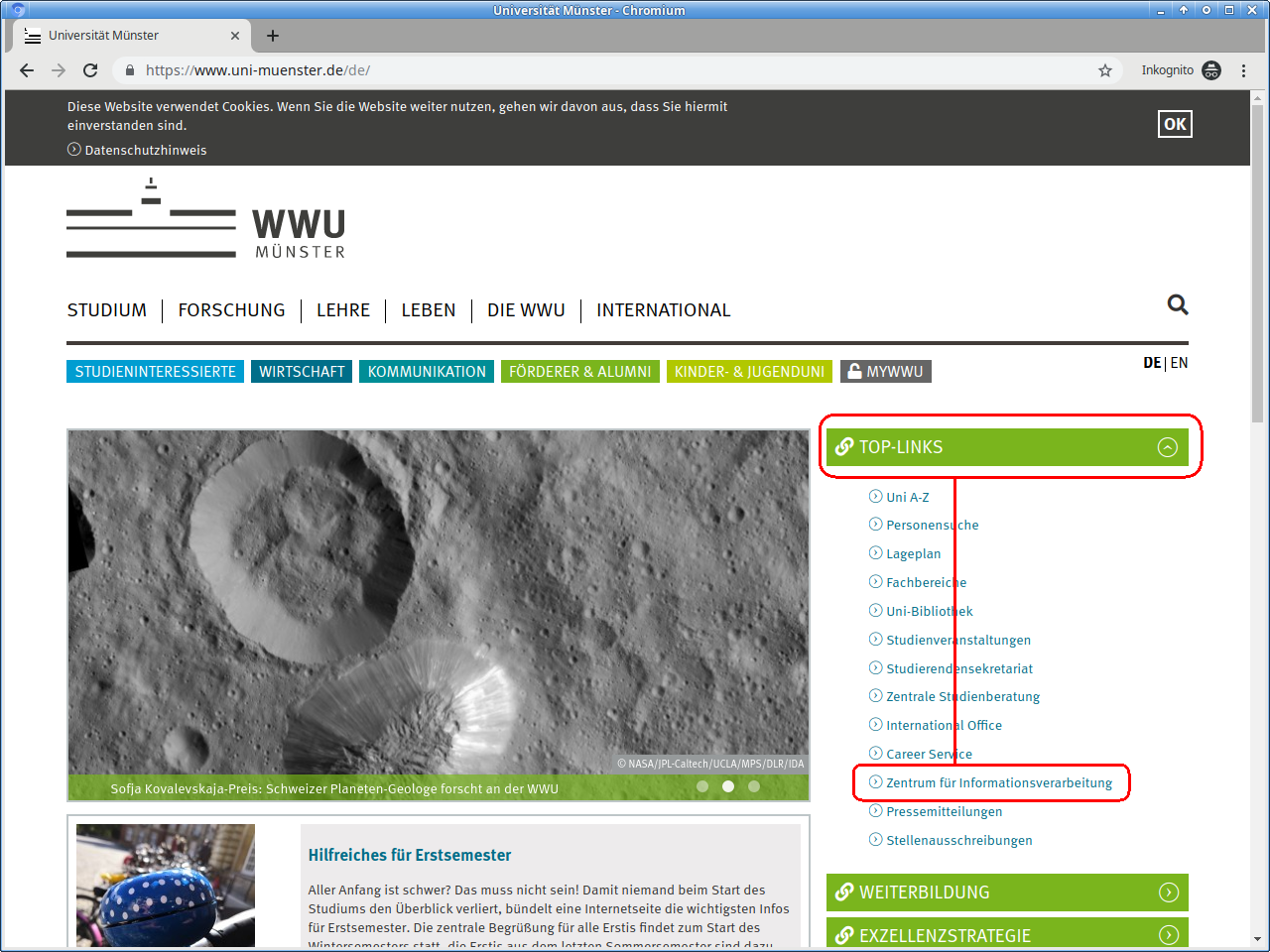Open a new browser tab
Image resolution: width=1270 pixels, height=952 pixels.
click(273, 36)
